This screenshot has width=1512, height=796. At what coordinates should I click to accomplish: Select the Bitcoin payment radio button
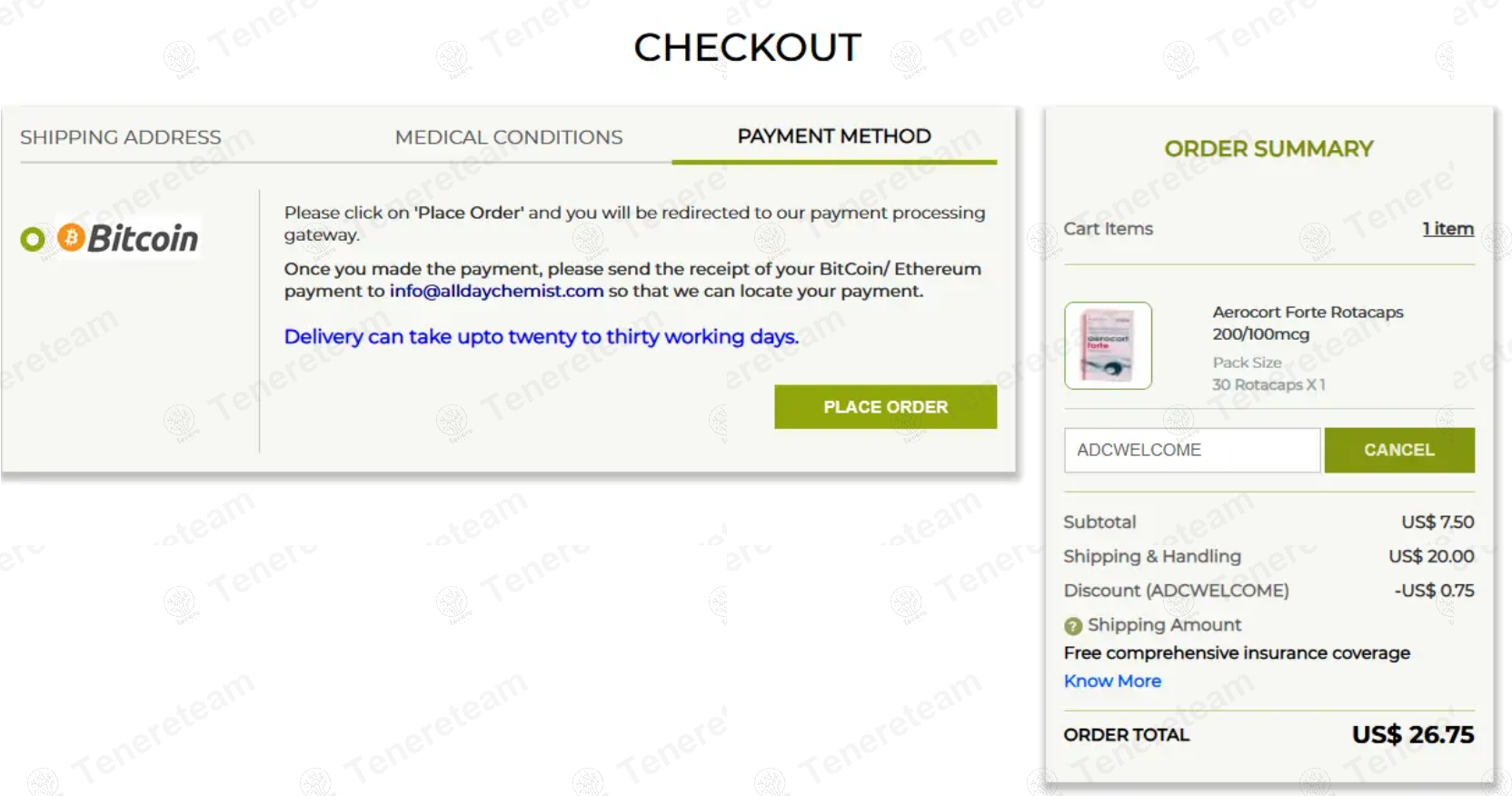33,239
